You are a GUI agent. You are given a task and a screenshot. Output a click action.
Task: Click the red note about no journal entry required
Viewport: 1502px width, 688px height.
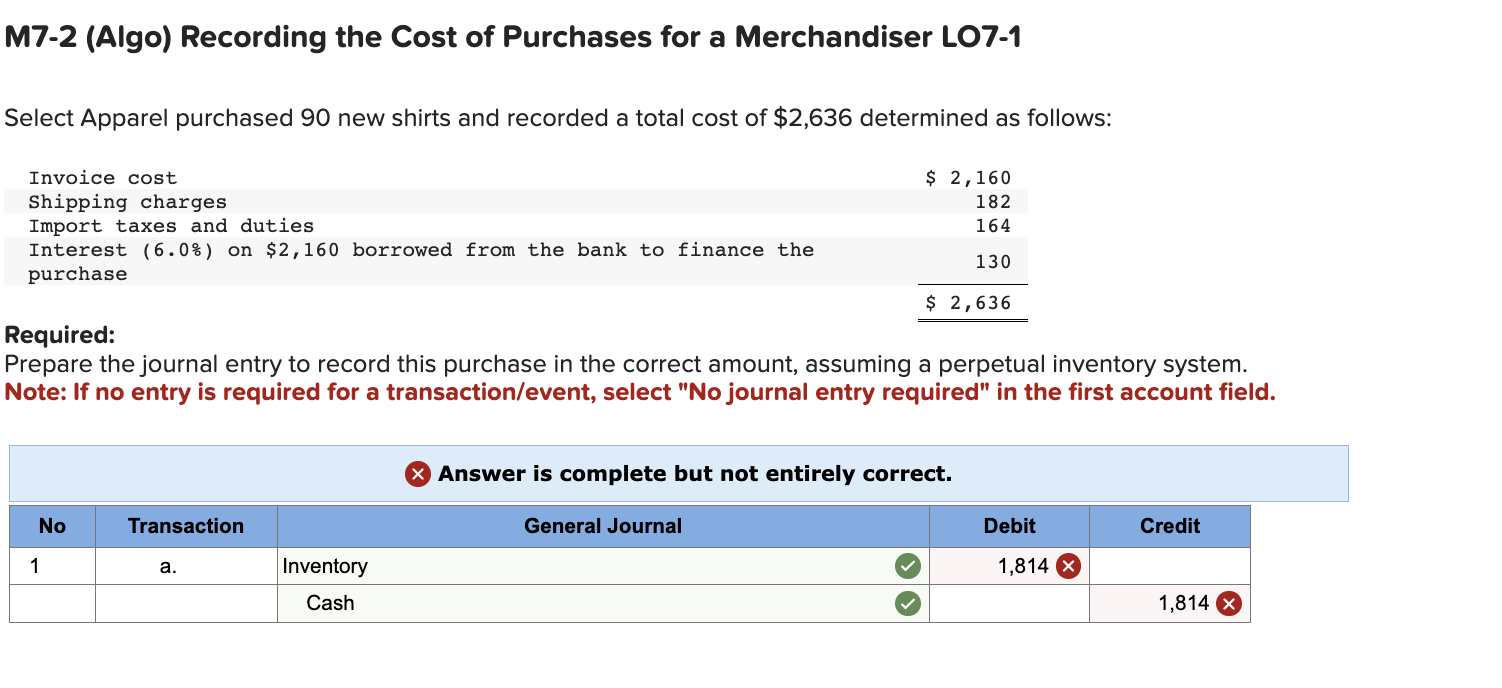pos(640,392)
